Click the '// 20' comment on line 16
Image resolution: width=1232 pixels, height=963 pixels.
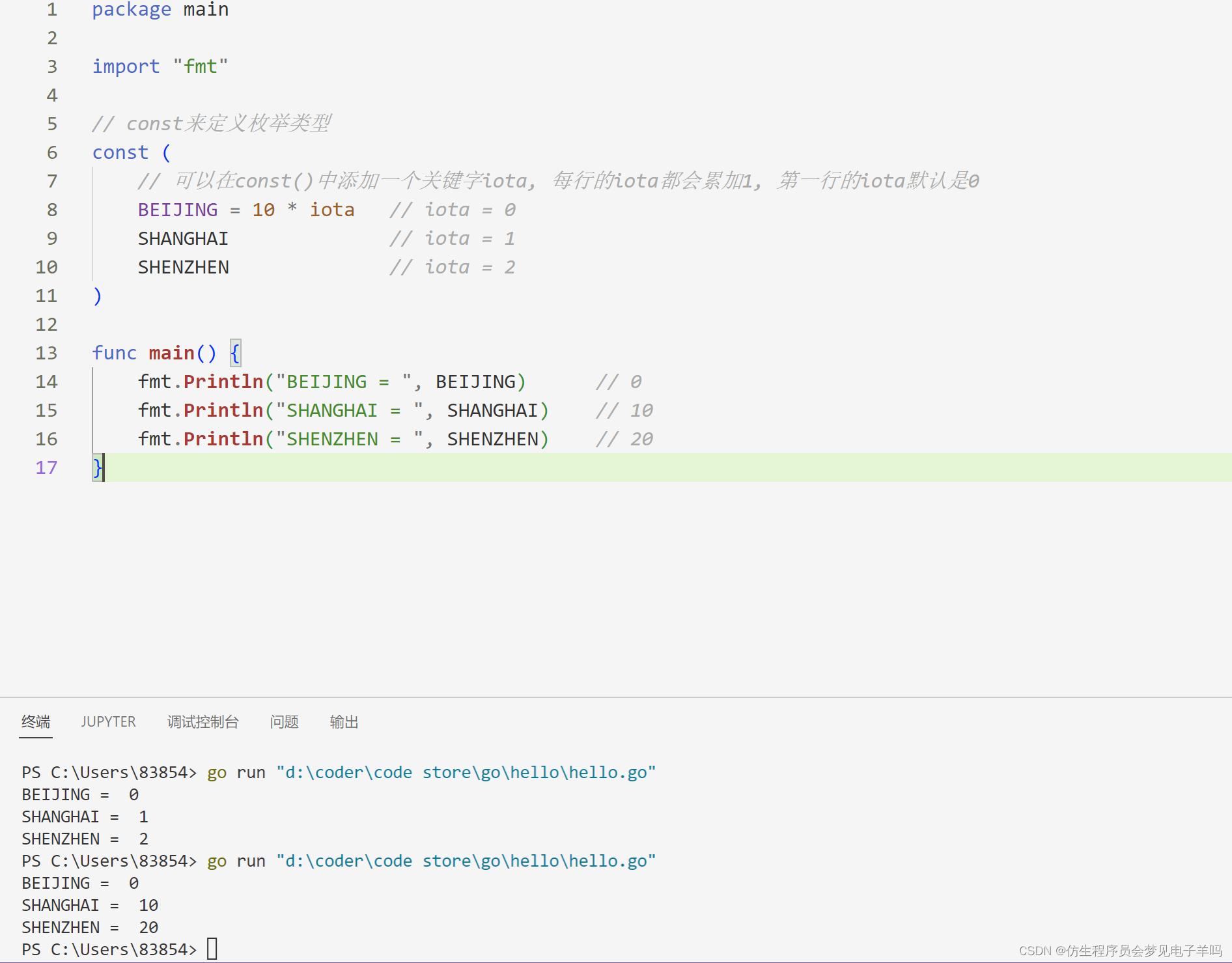coord(624,439)
